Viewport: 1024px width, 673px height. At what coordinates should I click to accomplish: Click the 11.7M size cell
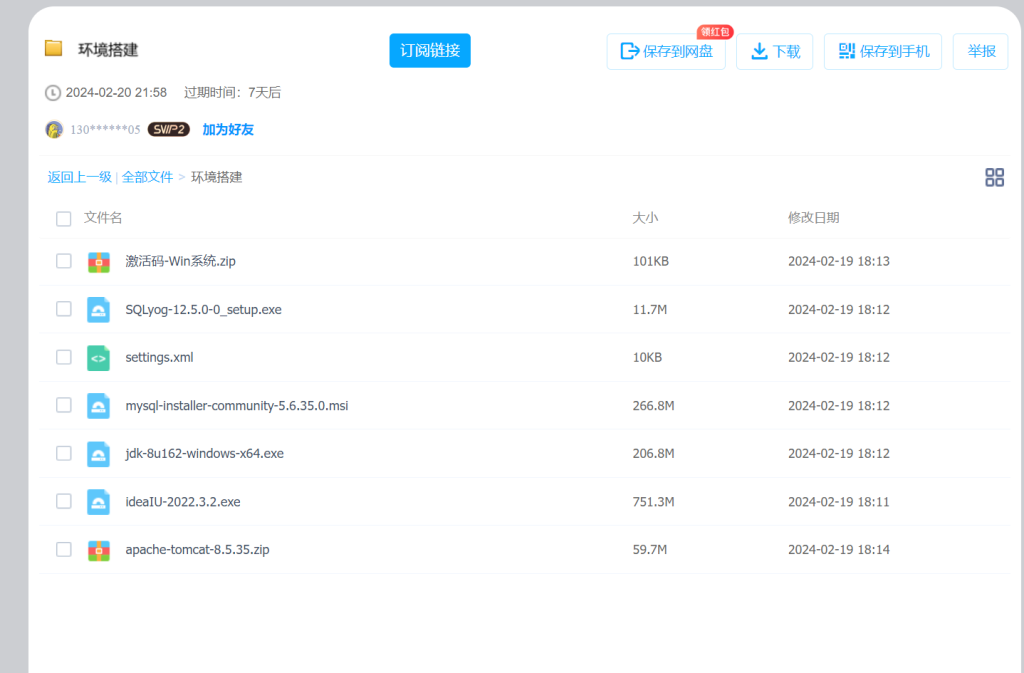pos(650,309)
